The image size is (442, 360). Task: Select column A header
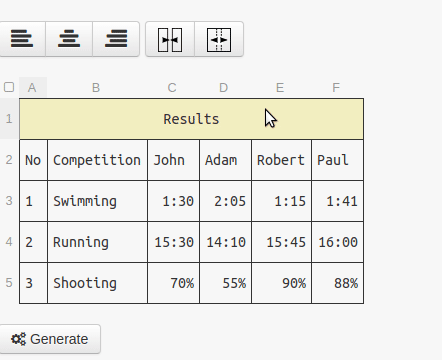(x=33, y=88)
